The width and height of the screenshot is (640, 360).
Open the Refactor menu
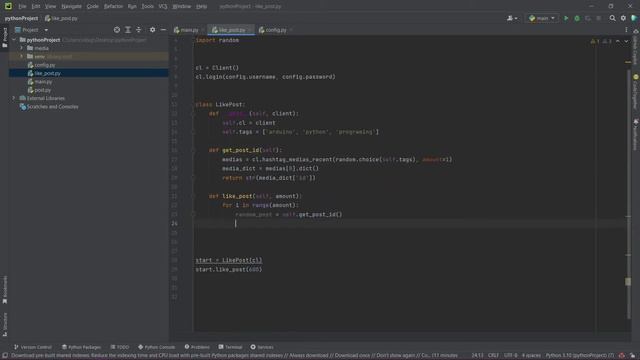click(113, 7)
